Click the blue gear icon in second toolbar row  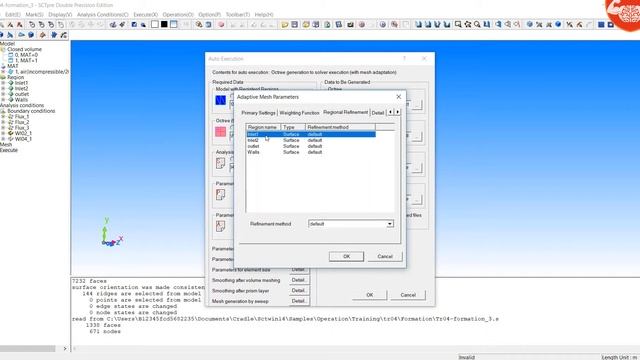point(54,35)
